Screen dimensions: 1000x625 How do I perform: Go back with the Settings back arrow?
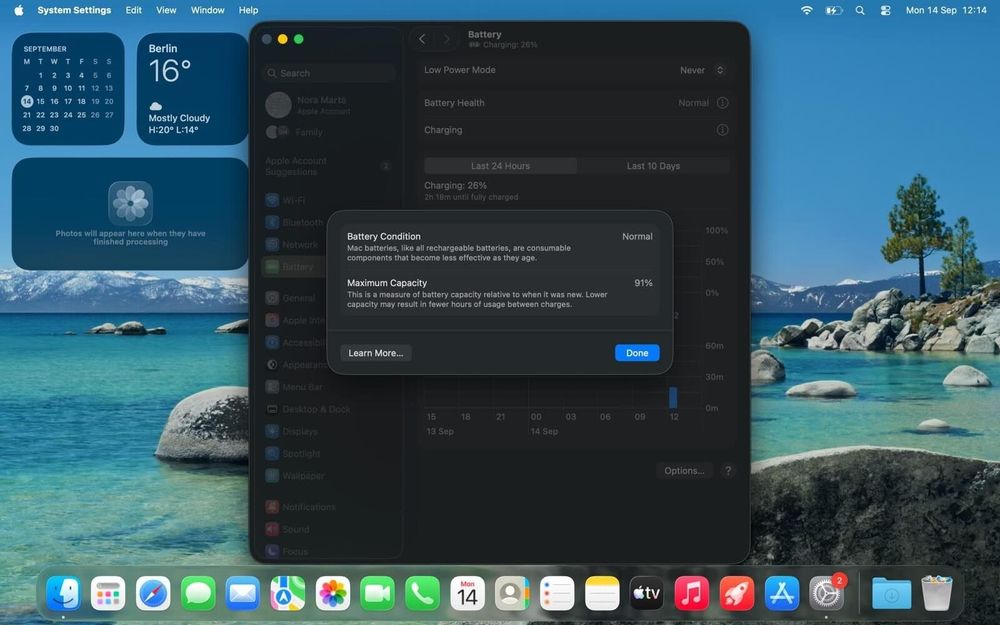click(422, 39)
